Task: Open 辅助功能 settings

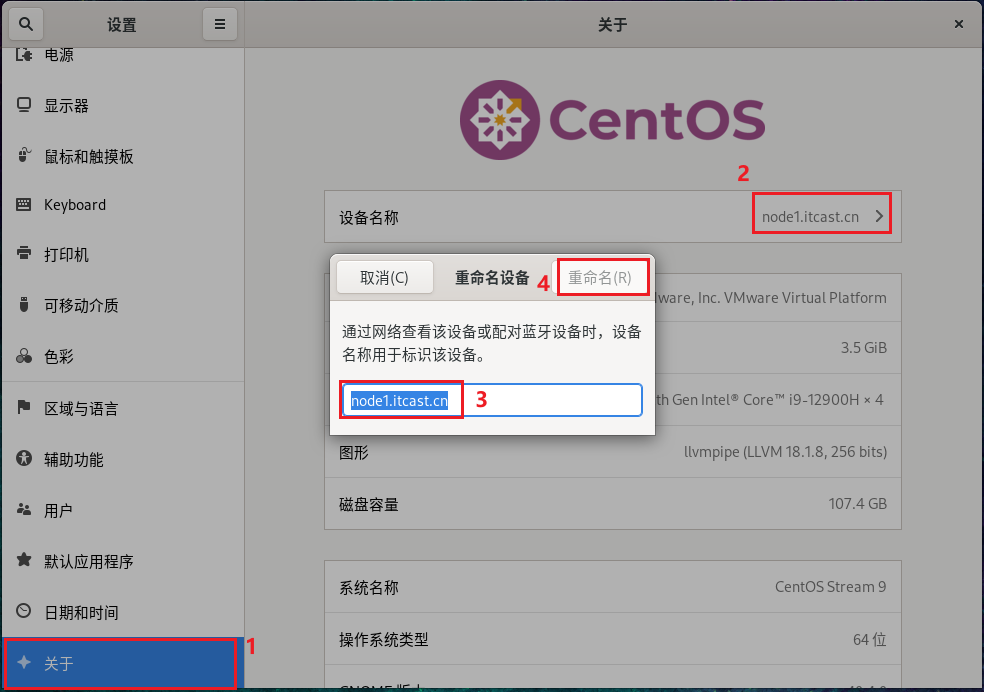Action: click(122, 459)
